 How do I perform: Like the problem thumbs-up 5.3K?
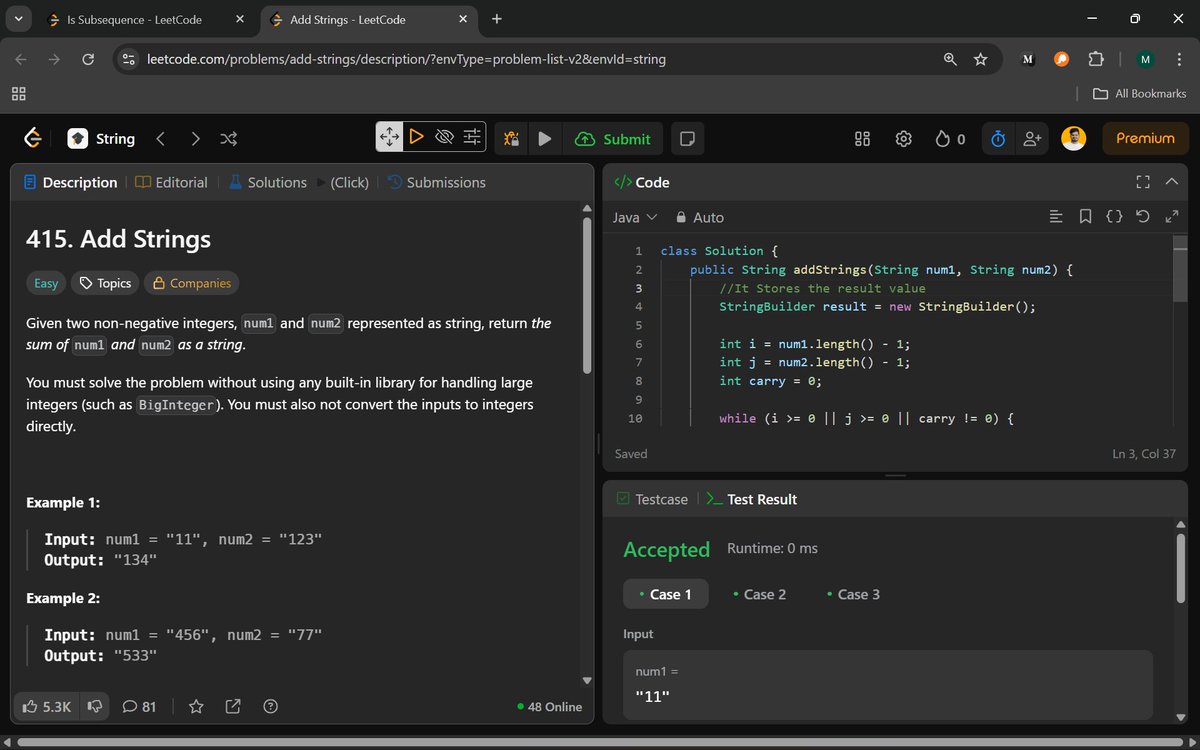coord(47,707)
